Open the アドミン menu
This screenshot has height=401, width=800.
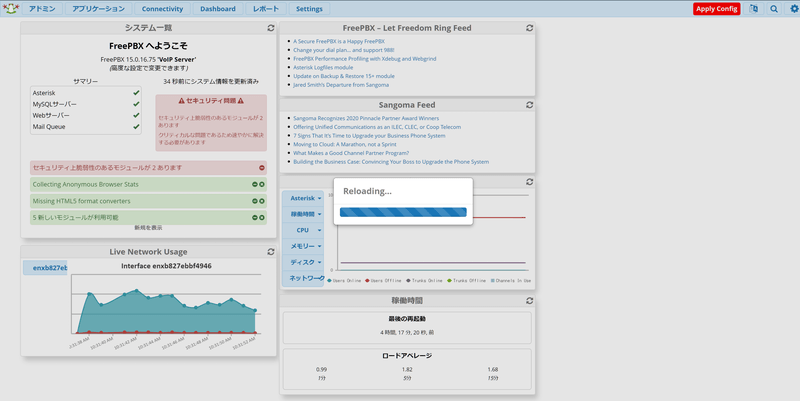[42, 9]
